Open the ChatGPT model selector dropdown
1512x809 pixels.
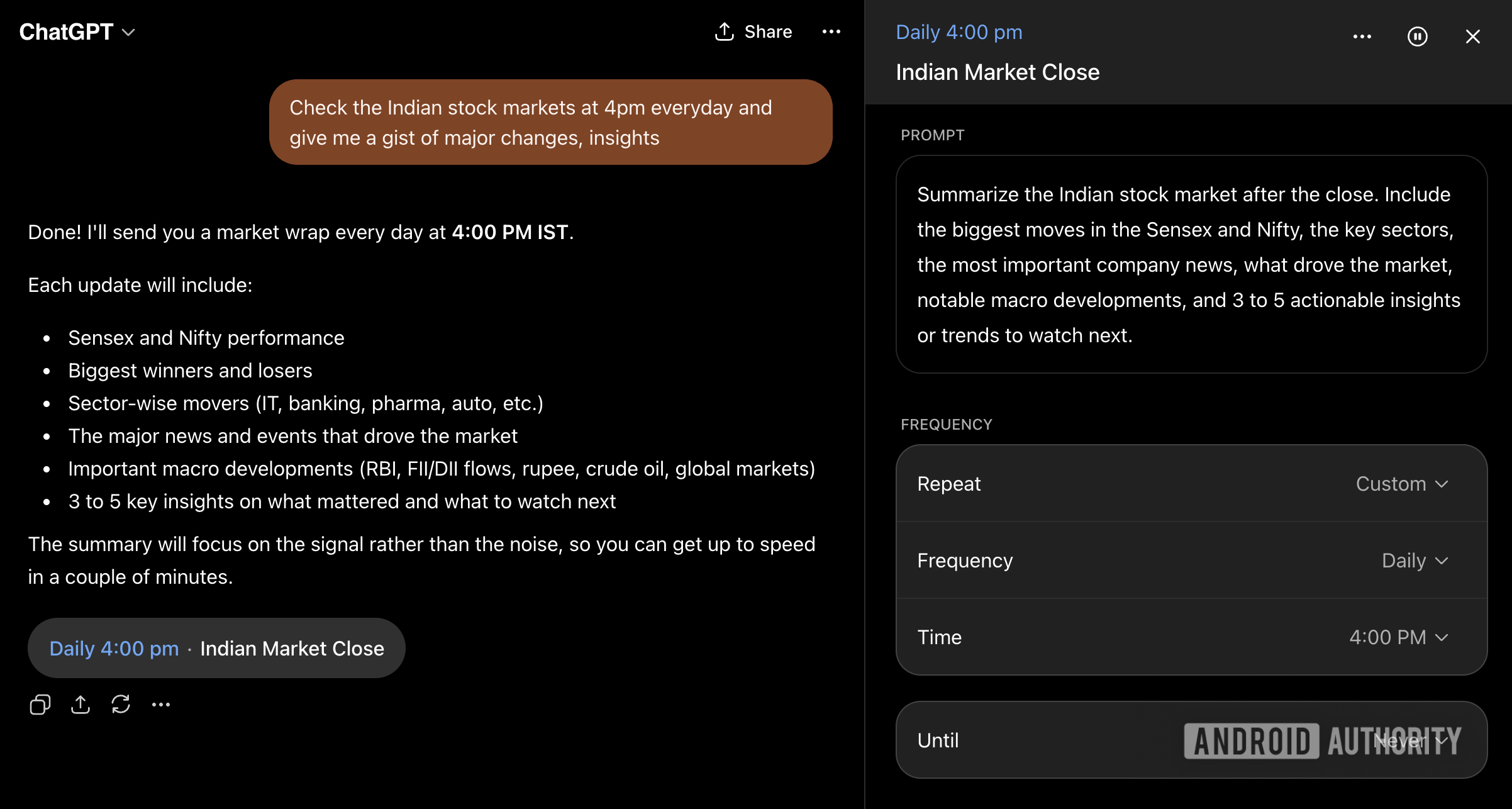(x=77, y=32)
